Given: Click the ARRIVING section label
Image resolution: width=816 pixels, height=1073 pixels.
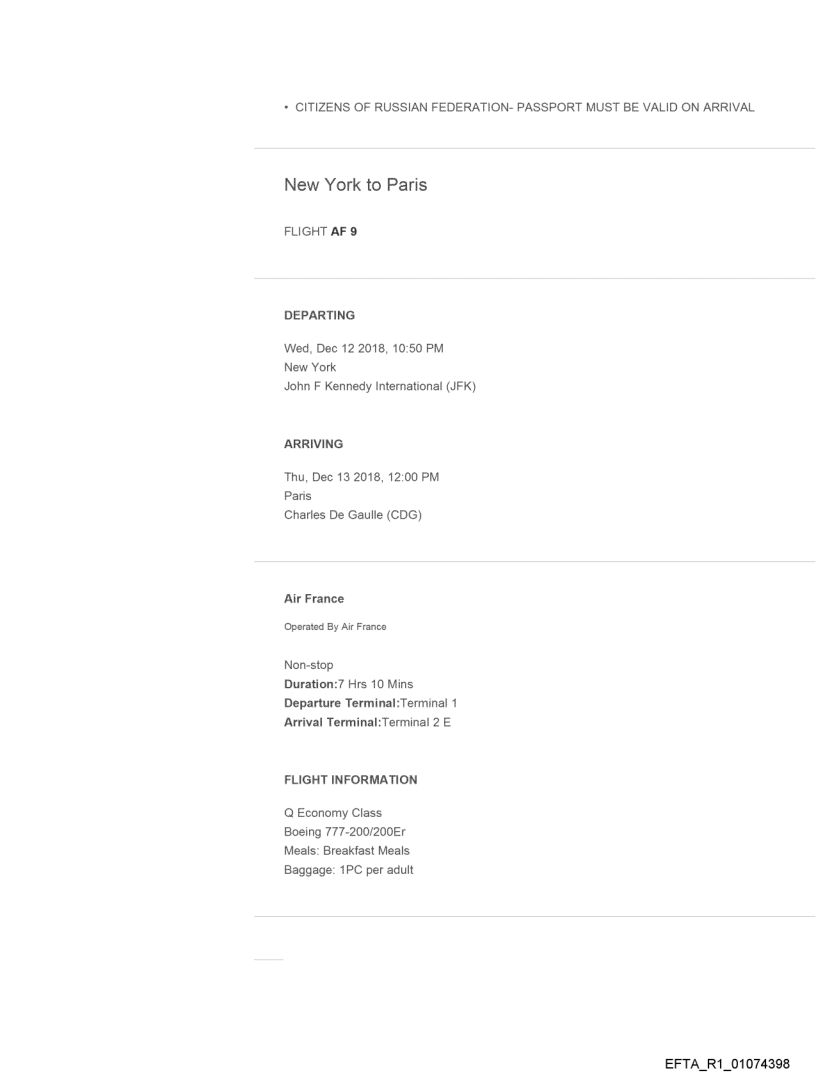Looking at the screenshot, I should click(x=313, y=443).
